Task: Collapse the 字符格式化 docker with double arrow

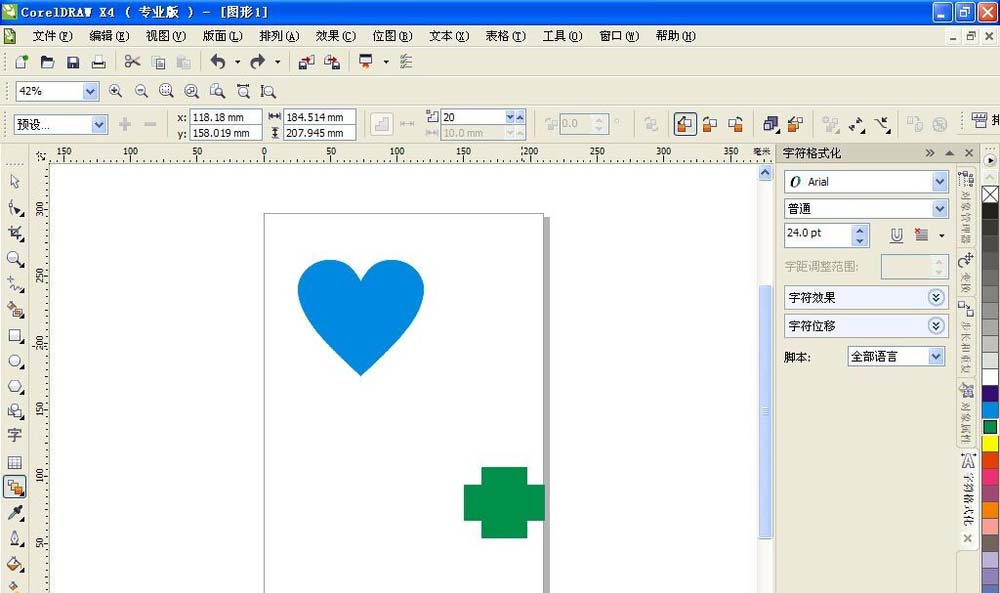Action: (930, 153)
